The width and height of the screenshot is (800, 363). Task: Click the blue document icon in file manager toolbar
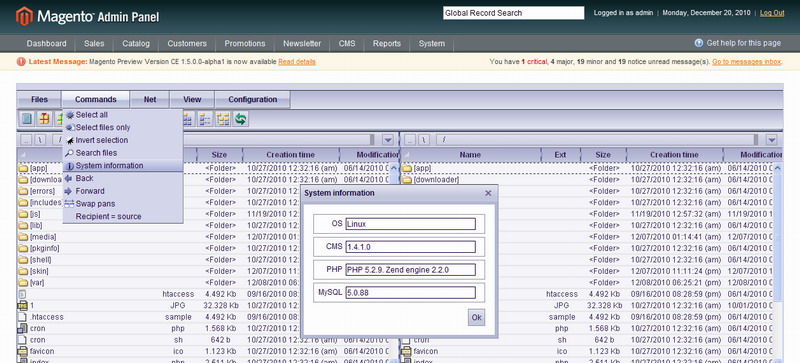pos(27,119)
